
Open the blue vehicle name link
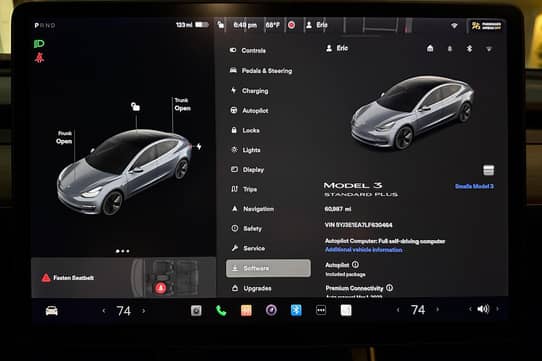point(474,186)
